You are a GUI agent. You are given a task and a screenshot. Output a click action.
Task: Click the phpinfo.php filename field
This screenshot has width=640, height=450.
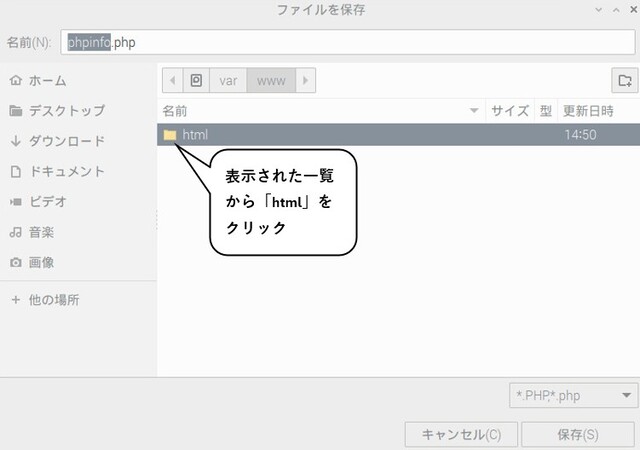[x=348, y=42]
